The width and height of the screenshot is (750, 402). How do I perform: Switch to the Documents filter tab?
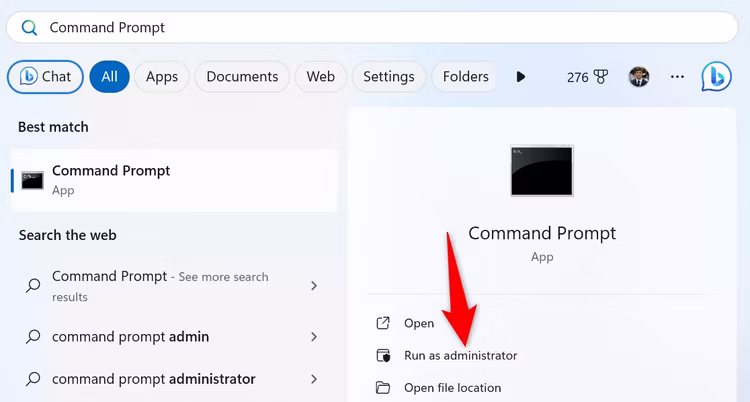tap(242, 77)
